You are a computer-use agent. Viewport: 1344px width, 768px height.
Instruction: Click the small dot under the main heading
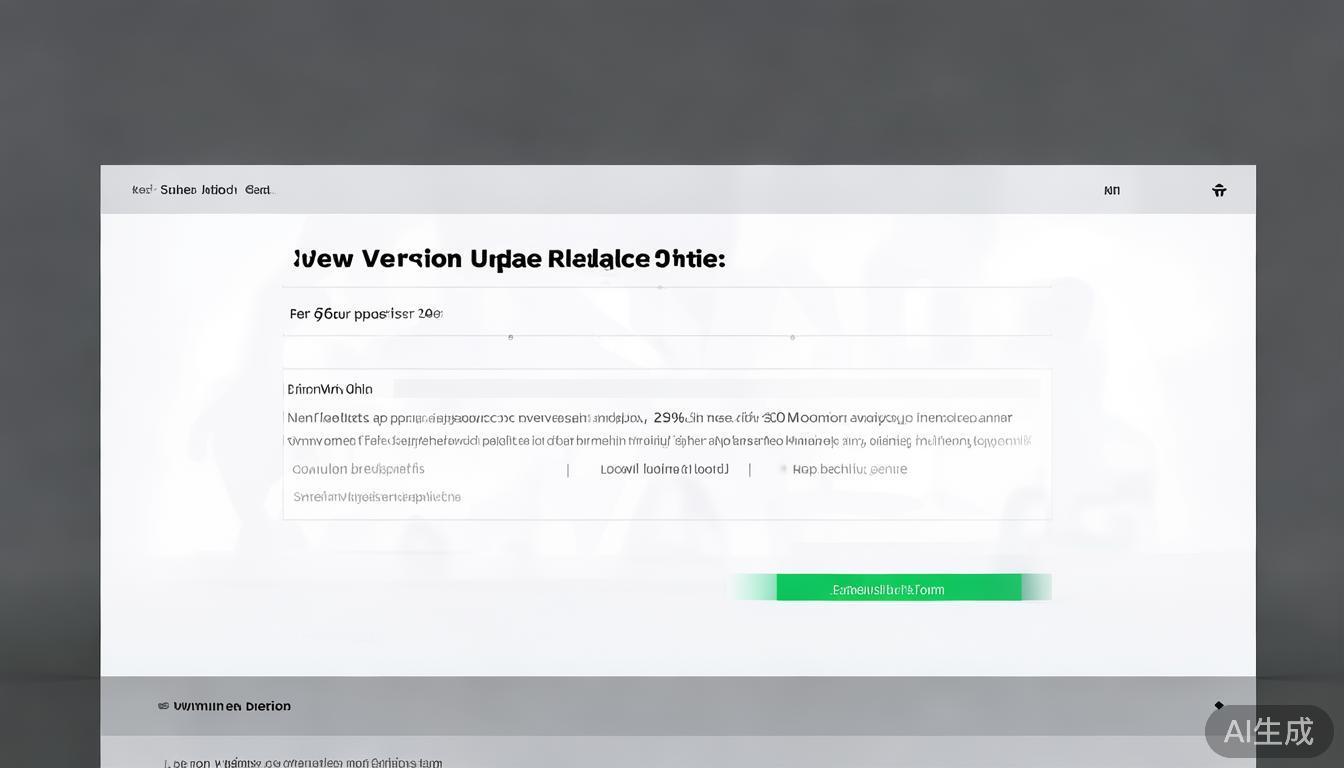659,287
